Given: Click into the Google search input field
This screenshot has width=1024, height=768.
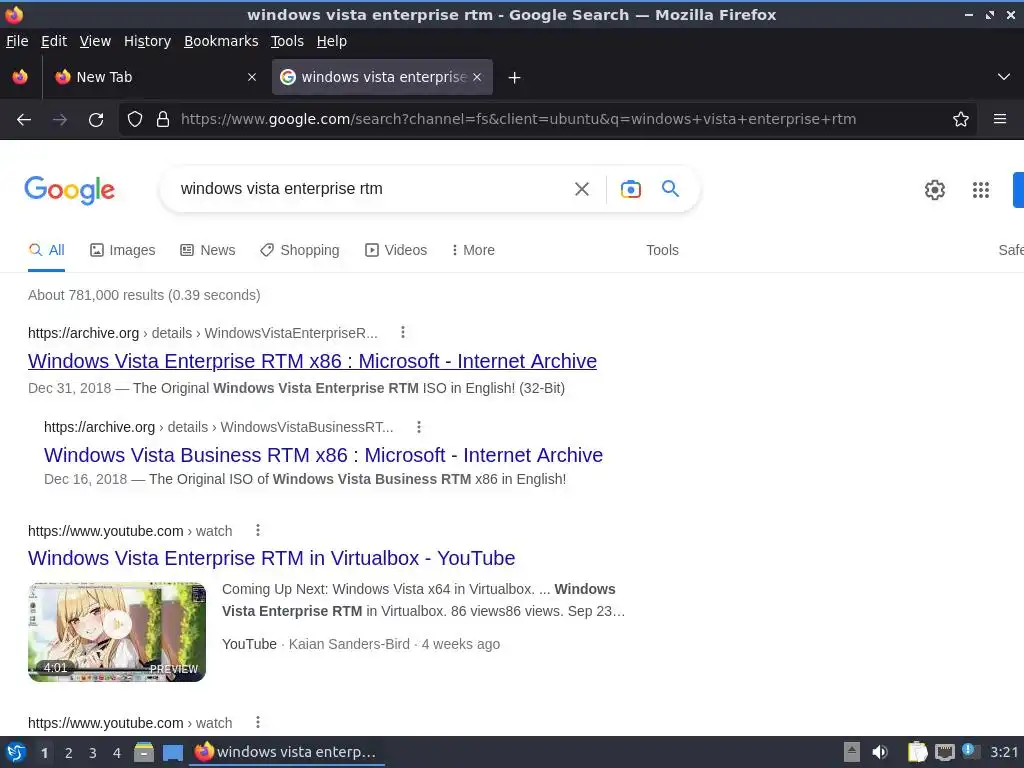Looking at the screenshot, I should pos(369,189).
